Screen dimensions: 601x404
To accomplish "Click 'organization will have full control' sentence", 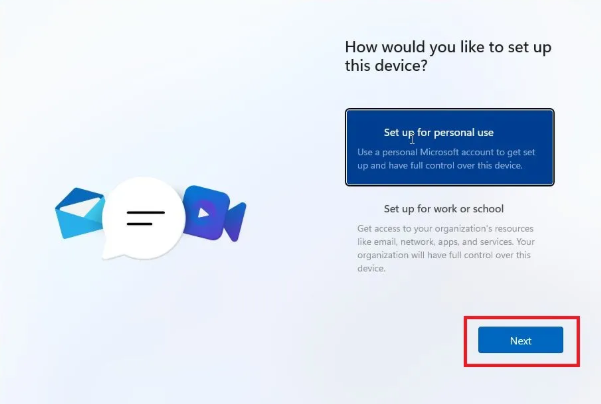I will point(444,255).
